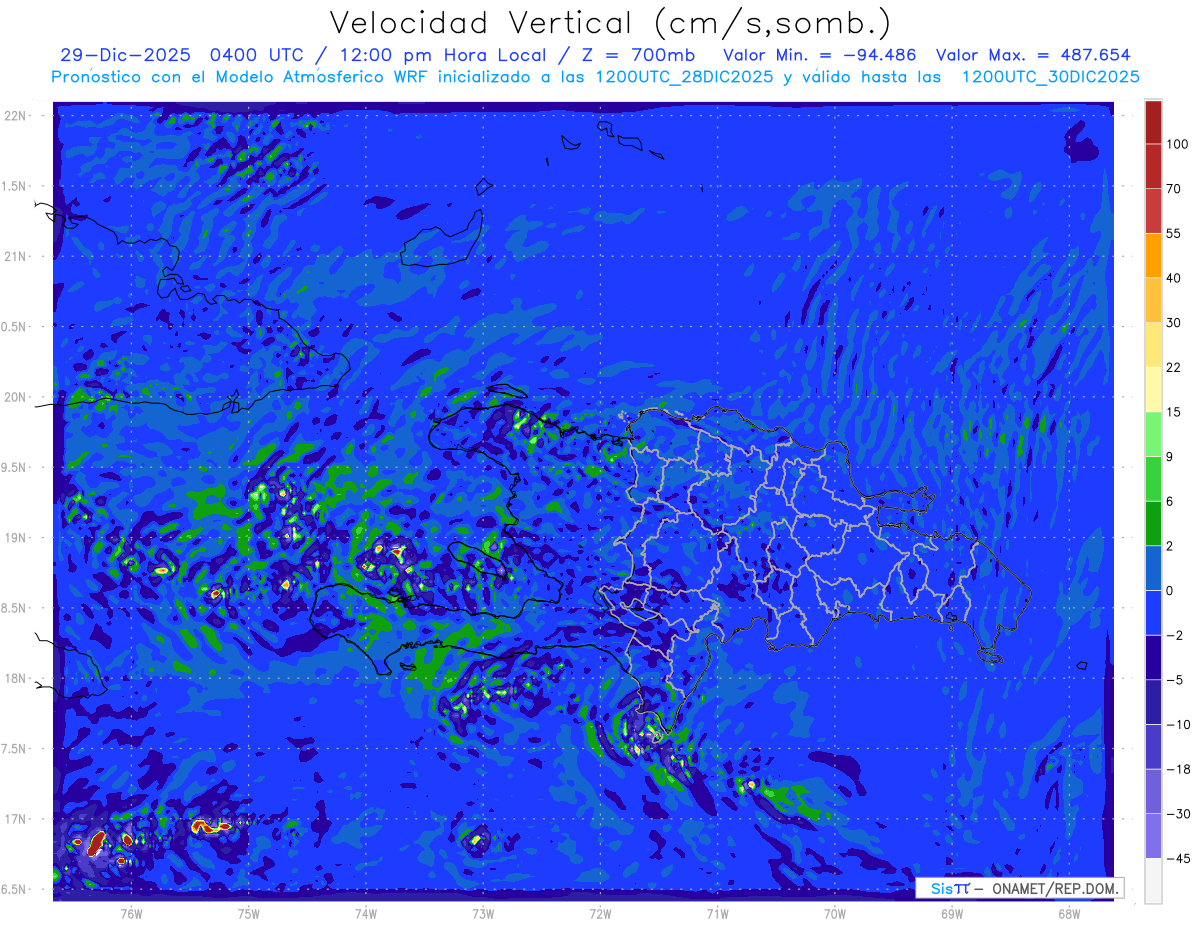The width and height of the screenshot is (1200, 927).
Task: Click the '70W' longitude label
Action: [835, 914]
